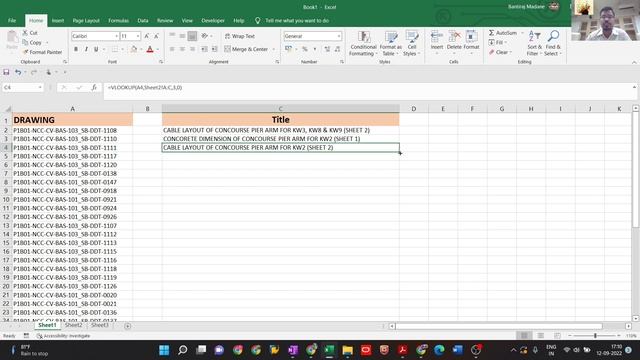
Task: Click the Save icon in quick access toolbar
Action: coord(6,72)
